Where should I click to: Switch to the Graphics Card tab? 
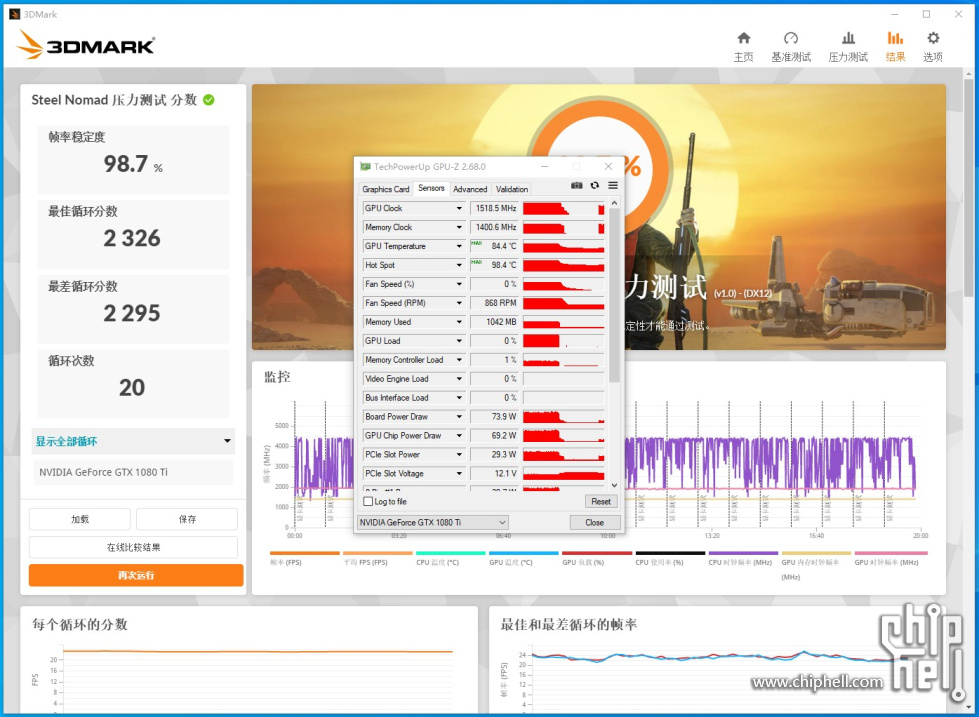[x=385, y=189]
